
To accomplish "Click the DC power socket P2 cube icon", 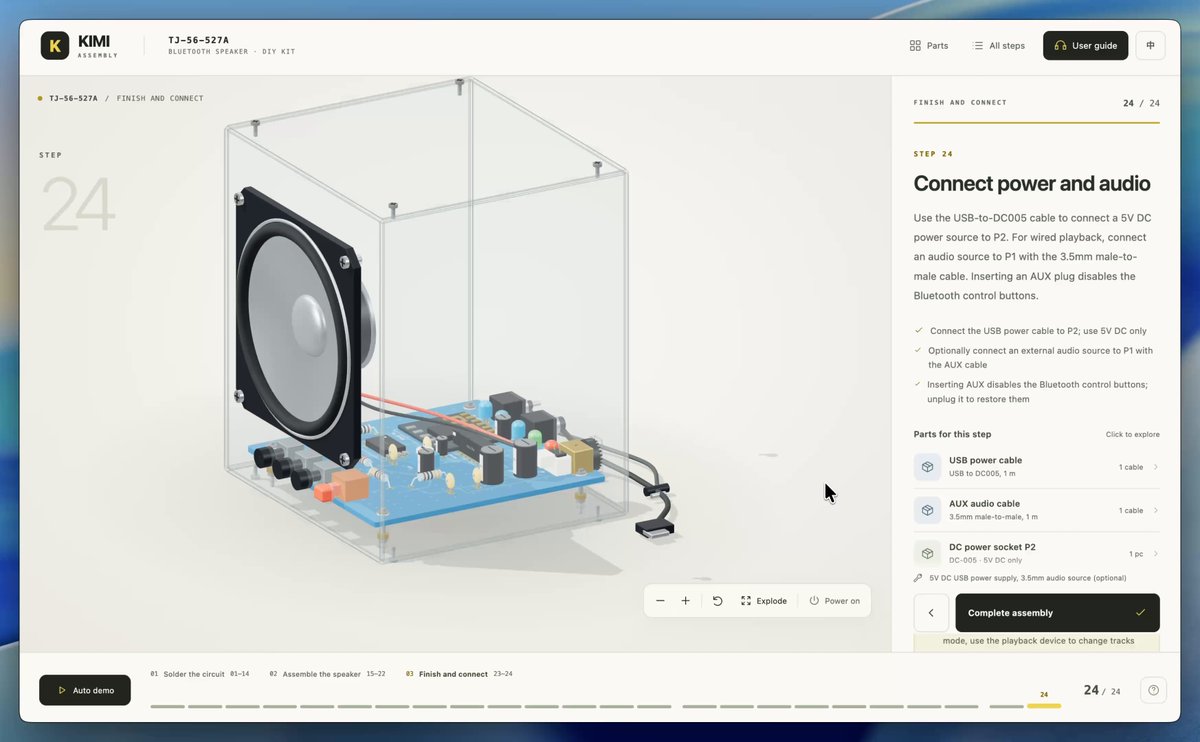I will coord(927,554).
